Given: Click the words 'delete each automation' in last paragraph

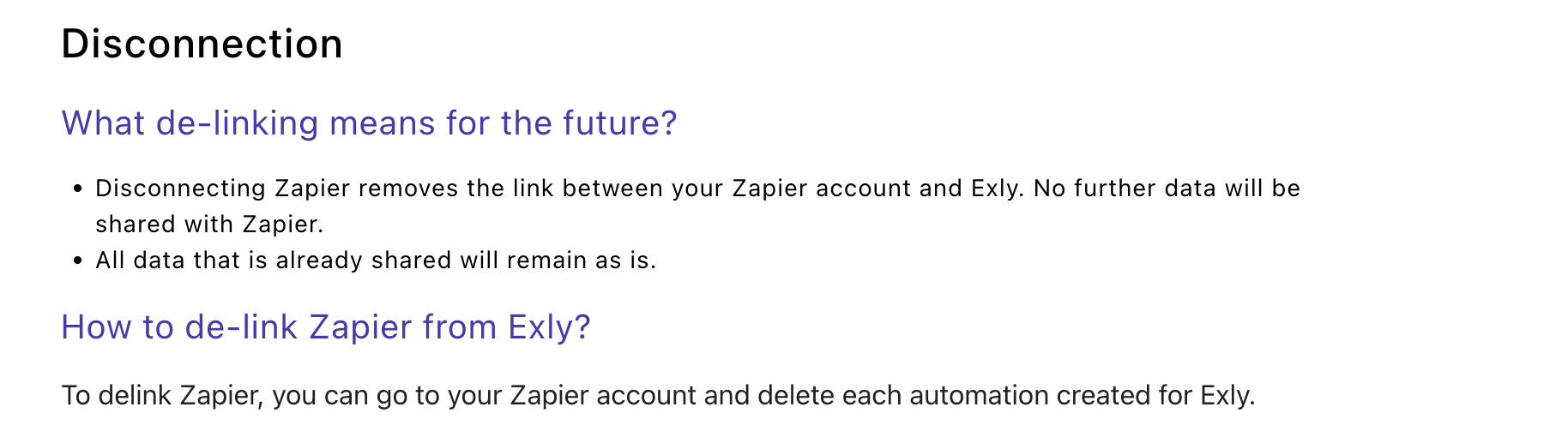Looking at the screenshot, I should click(x=903, y=396).
